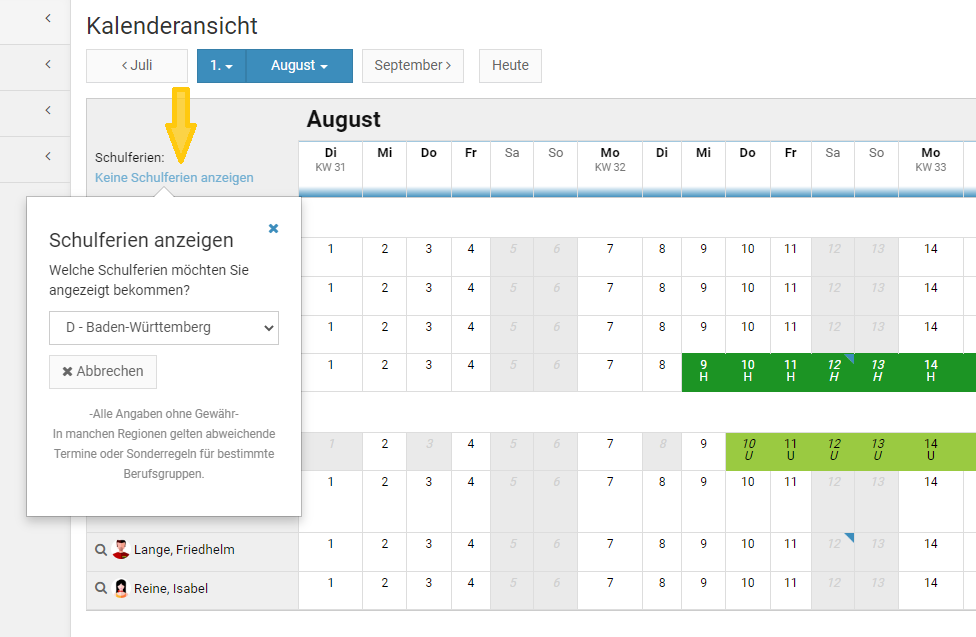Expand the topmost sidebar chevron
The width and height of the screenshot is (976, 637).
pyautogui.click(x=48, y=19)
